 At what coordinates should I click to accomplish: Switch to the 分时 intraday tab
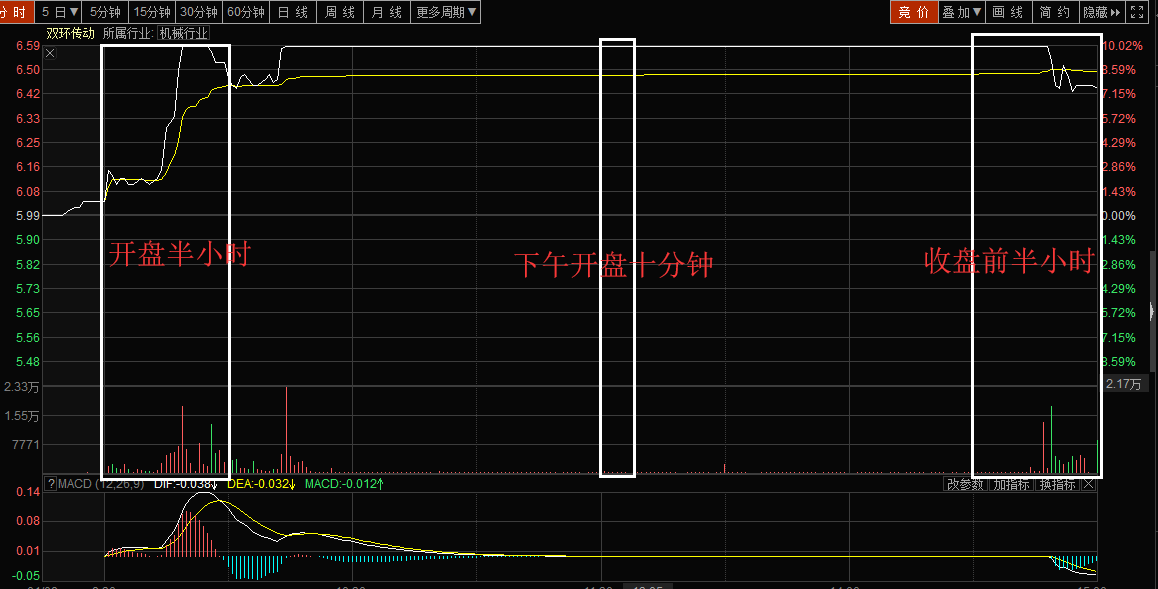coord(15,12)
